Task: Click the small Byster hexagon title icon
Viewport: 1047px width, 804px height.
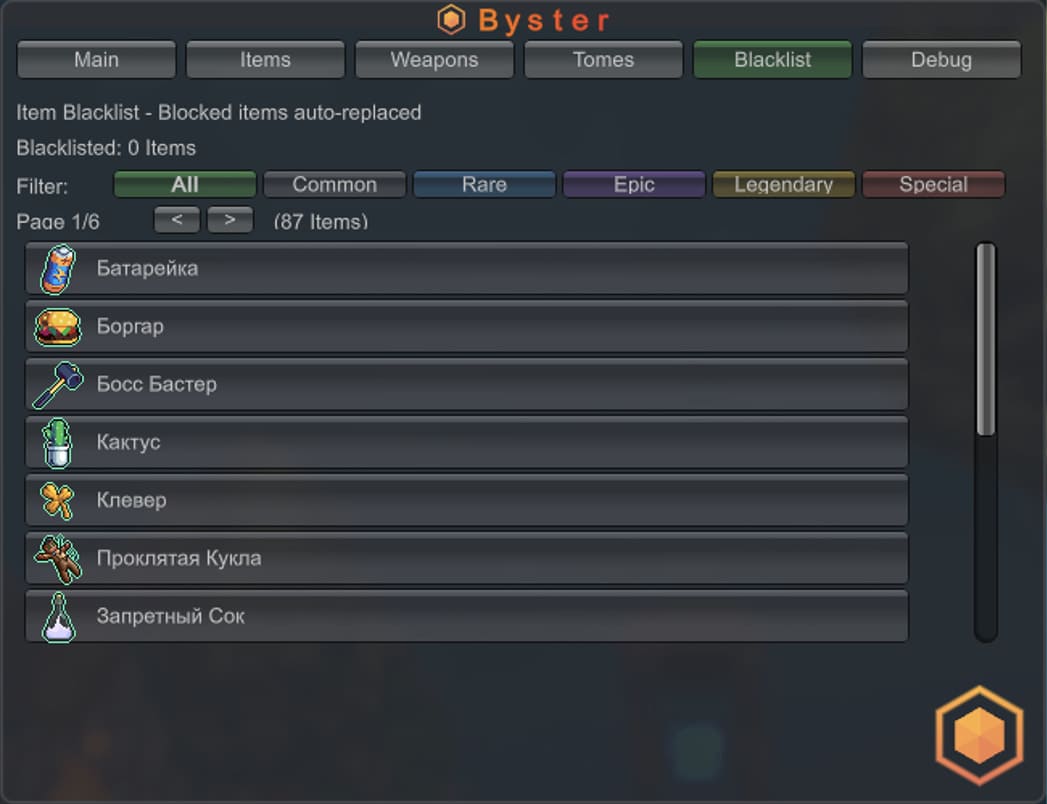Action: pos(451,19)
